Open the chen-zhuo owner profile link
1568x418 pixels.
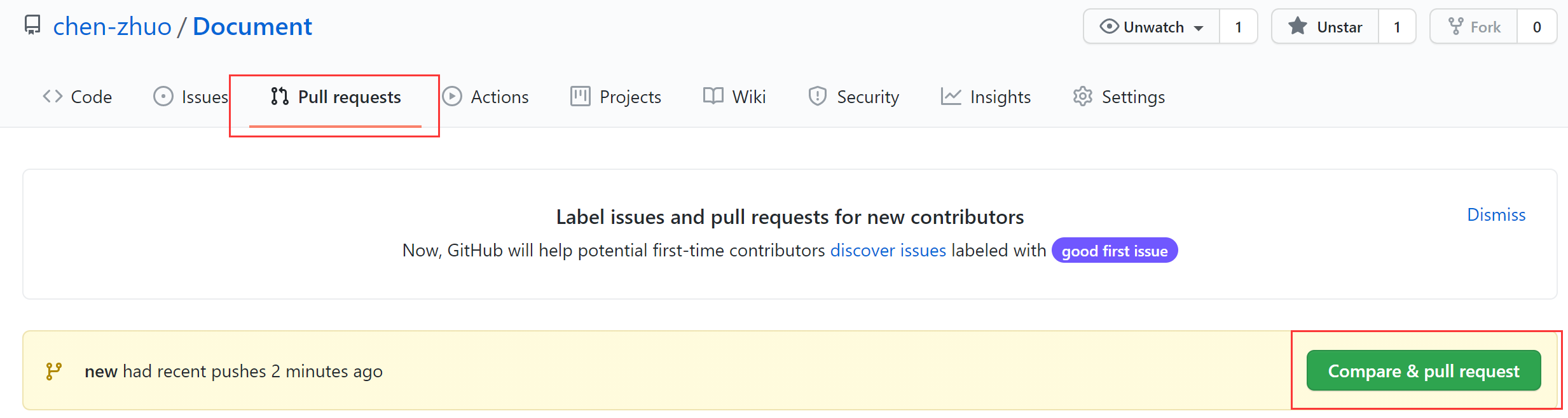[113, 27]
